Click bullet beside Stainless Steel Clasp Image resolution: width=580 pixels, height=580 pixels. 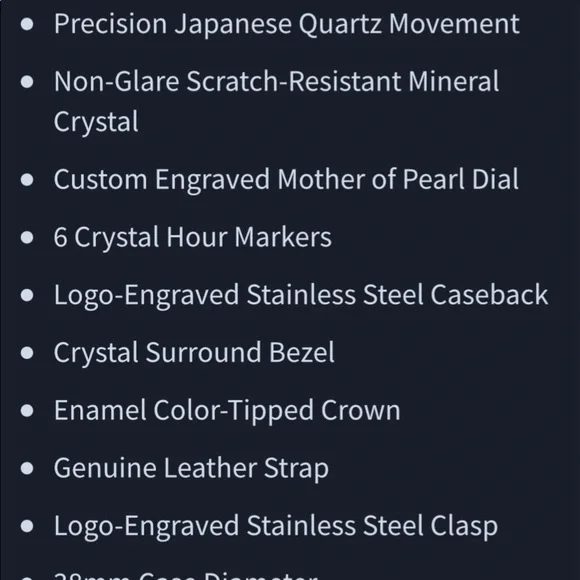pyautogui.click(x=27, y=526)
